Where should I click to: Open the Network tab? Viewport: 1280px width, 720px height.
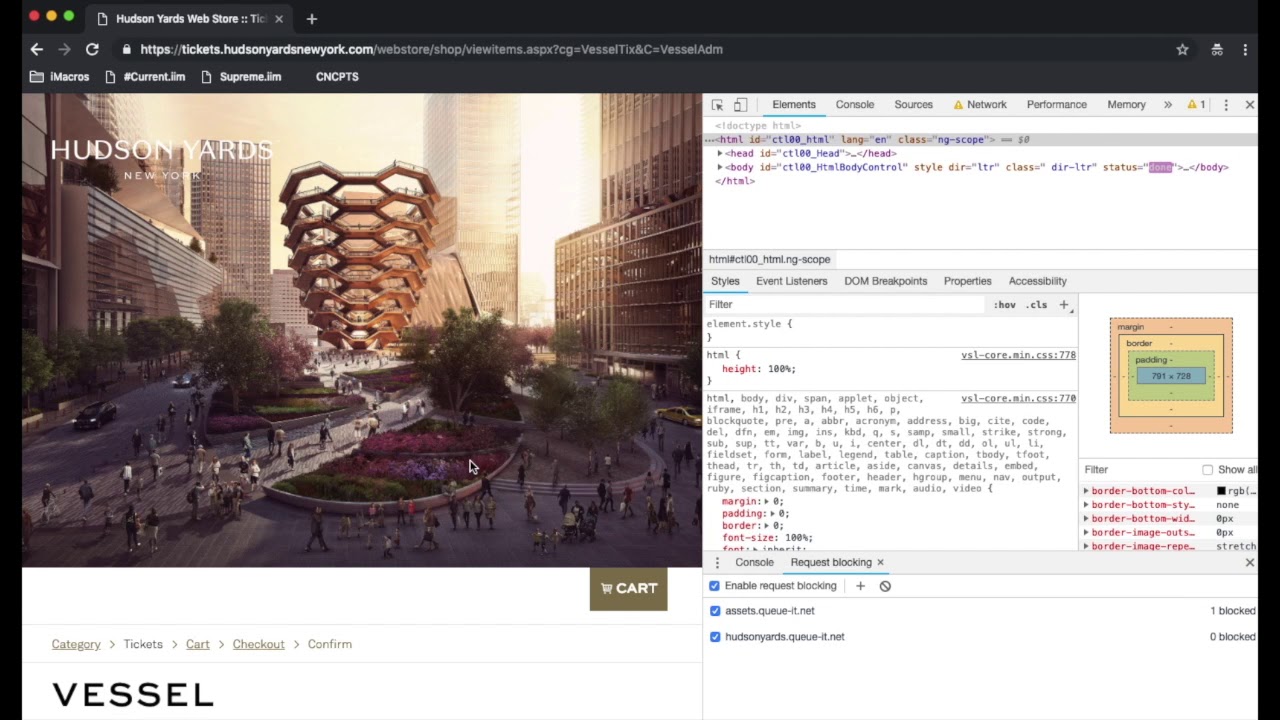979,105
